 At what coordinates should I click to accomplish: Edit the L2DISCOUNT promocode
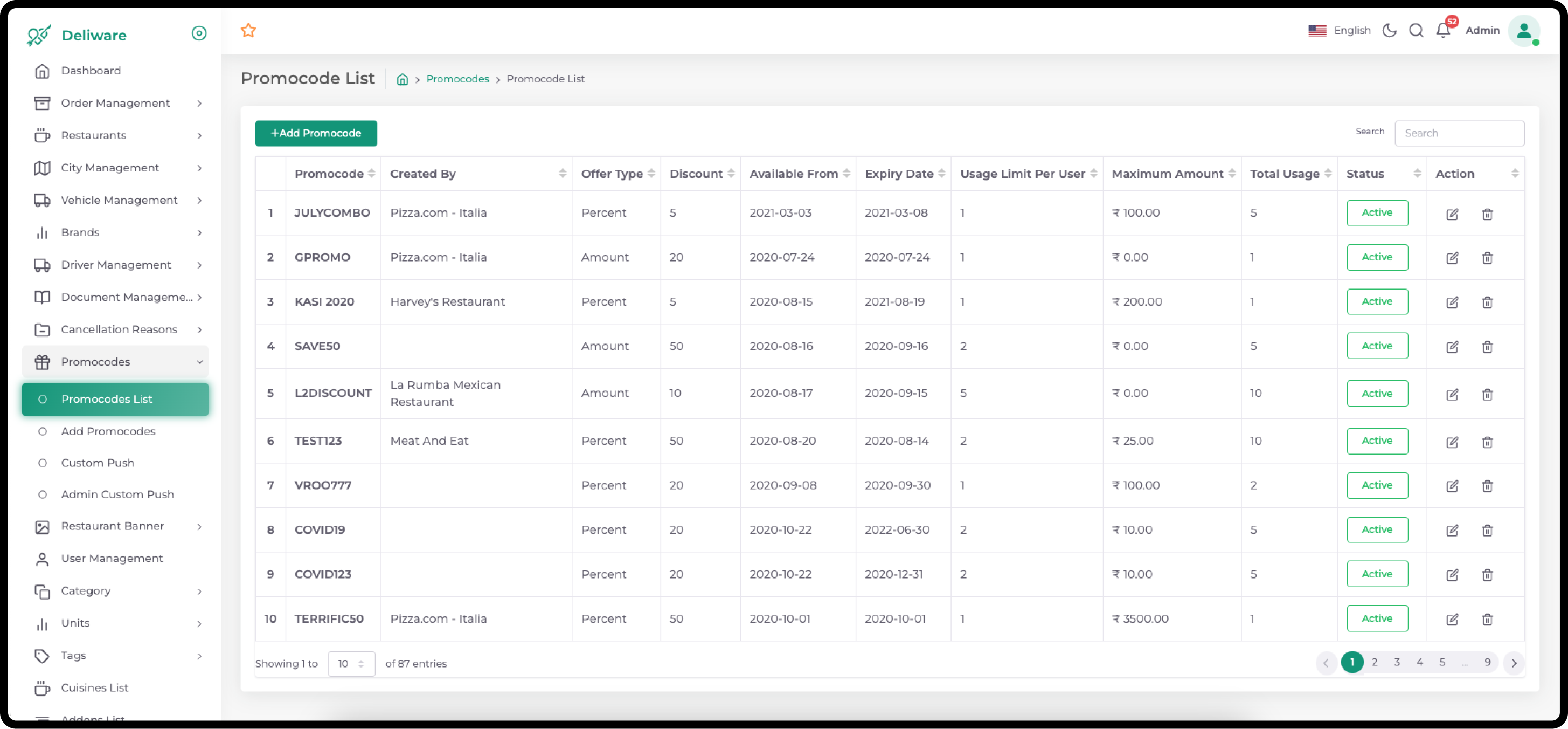pos(1452,395)
